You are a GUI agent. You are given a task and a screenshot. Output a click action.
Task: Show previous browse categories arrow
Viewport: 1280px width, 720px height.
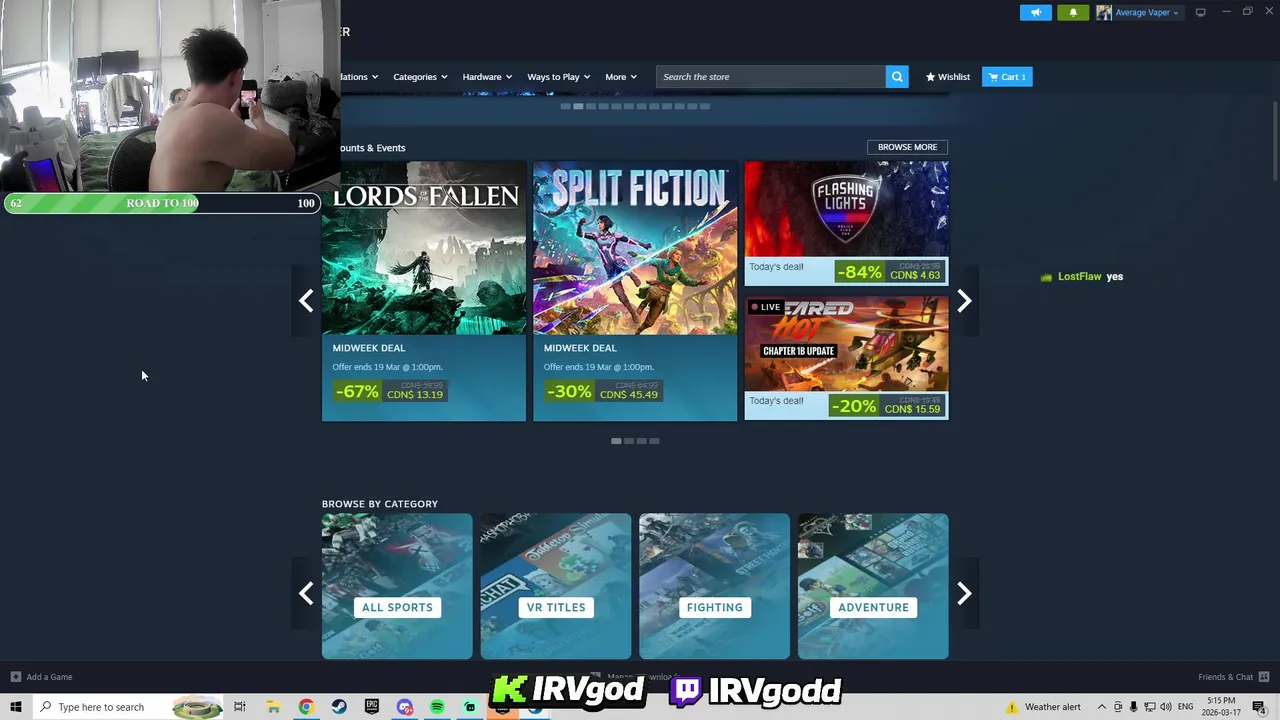306,593
